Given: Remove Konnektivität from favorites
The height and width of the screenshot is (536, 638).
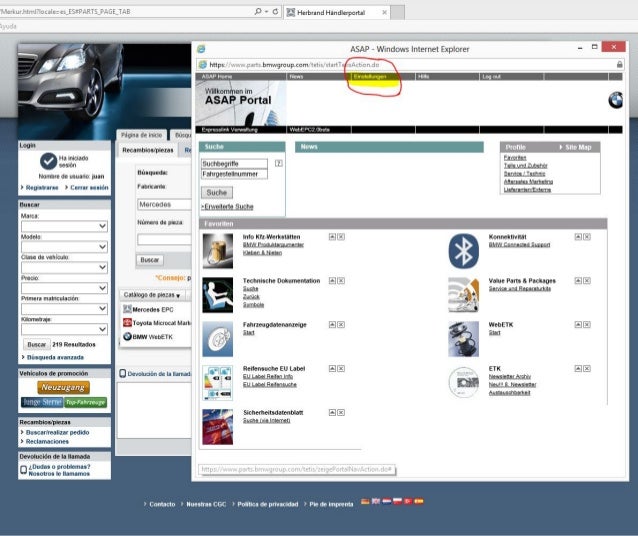Looking at the screenshot, I should (x=587, y=237).
